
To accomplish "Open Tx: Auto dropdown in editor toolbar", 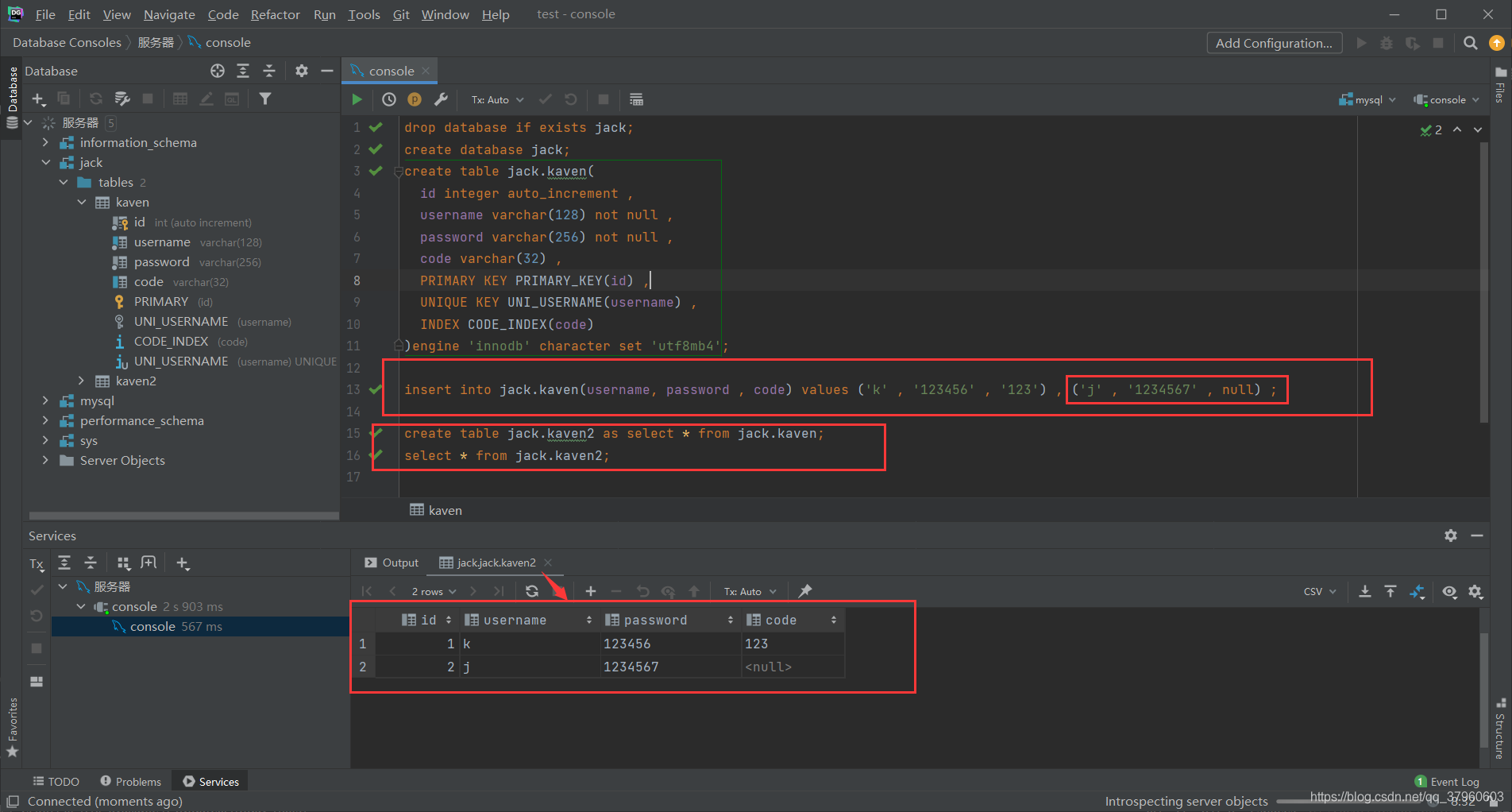I will pos(497,99).
